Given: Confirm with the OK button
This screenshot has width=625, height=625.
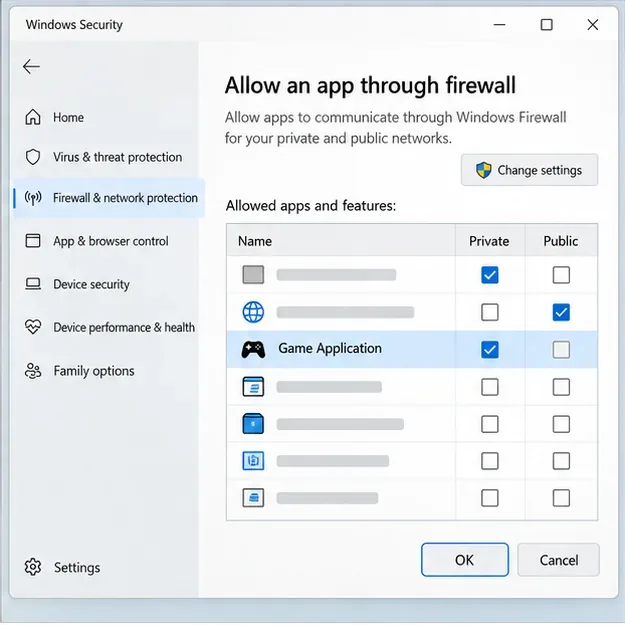Looking at the screenshot, I should 465,560.
